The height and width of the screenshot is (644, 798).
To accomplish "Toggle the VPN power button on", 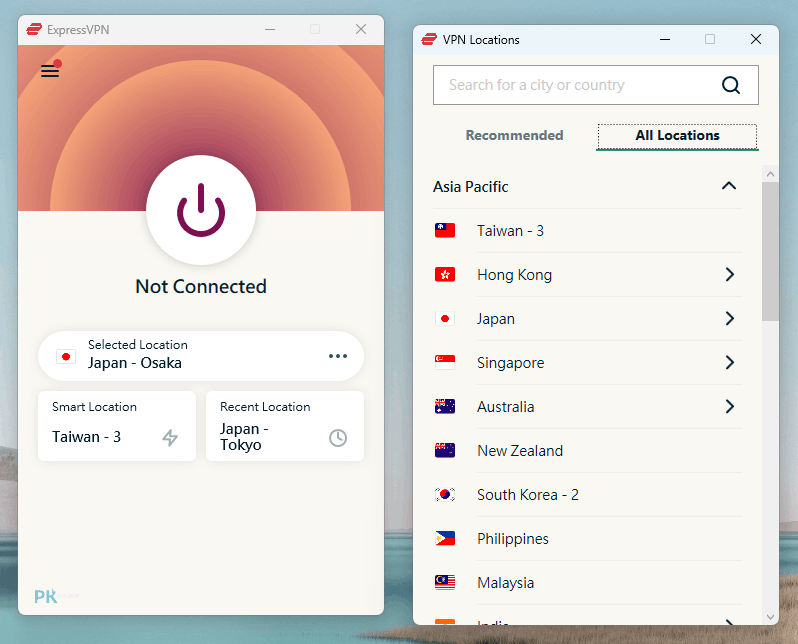I will [x=201, y=210].
